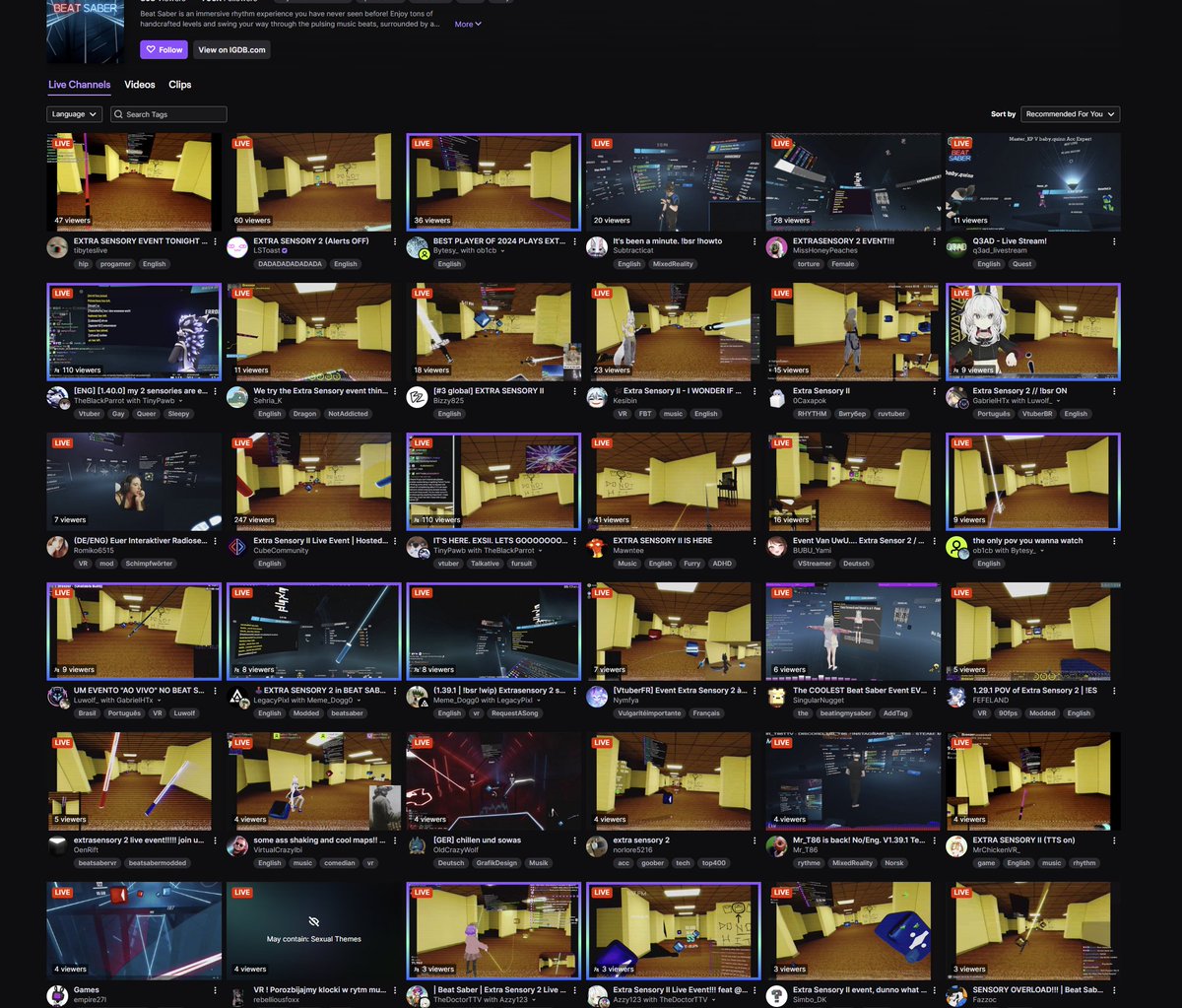Viewport: 1182px width, 1008px height.
Task: Open VirtualCrazyIbi avatar icon
Action: [x=237, y=846]
